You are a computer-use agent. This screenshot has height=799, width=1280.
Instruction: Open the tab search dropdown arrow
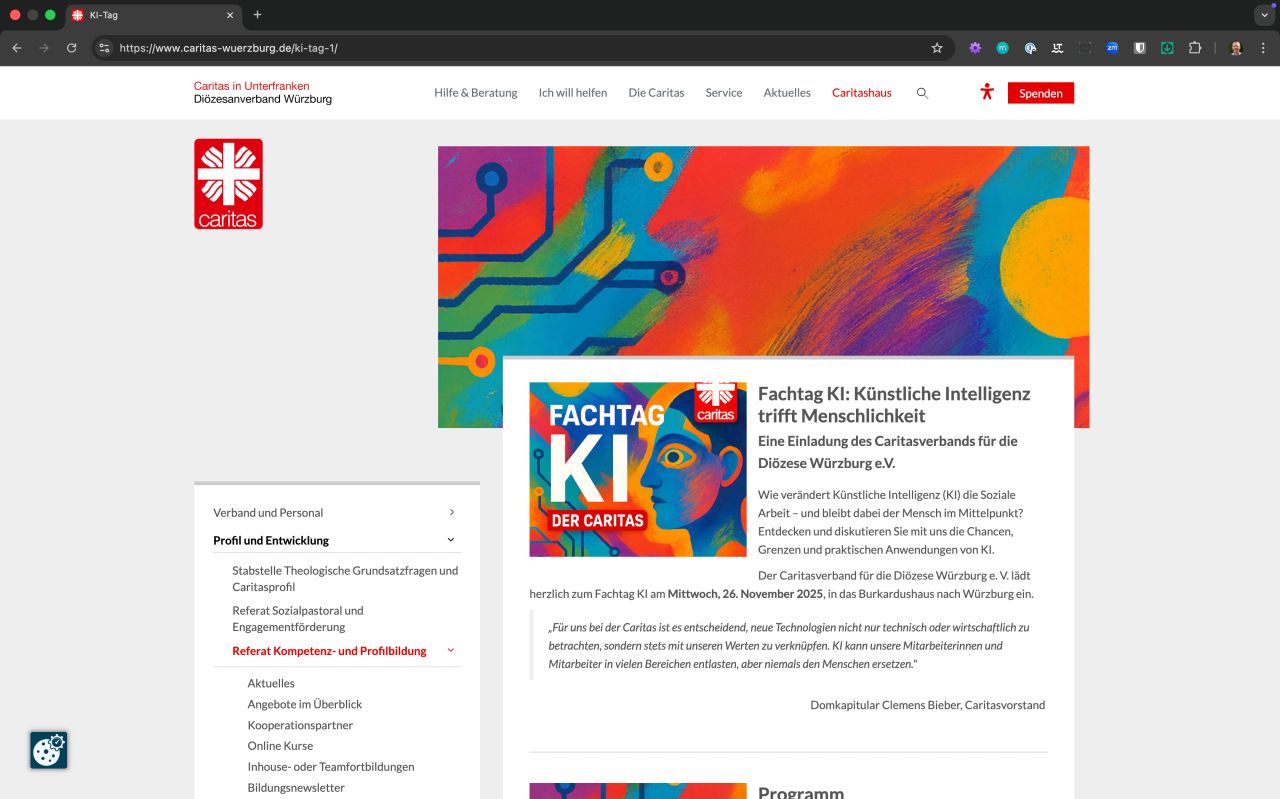[x=1263, y=15]
